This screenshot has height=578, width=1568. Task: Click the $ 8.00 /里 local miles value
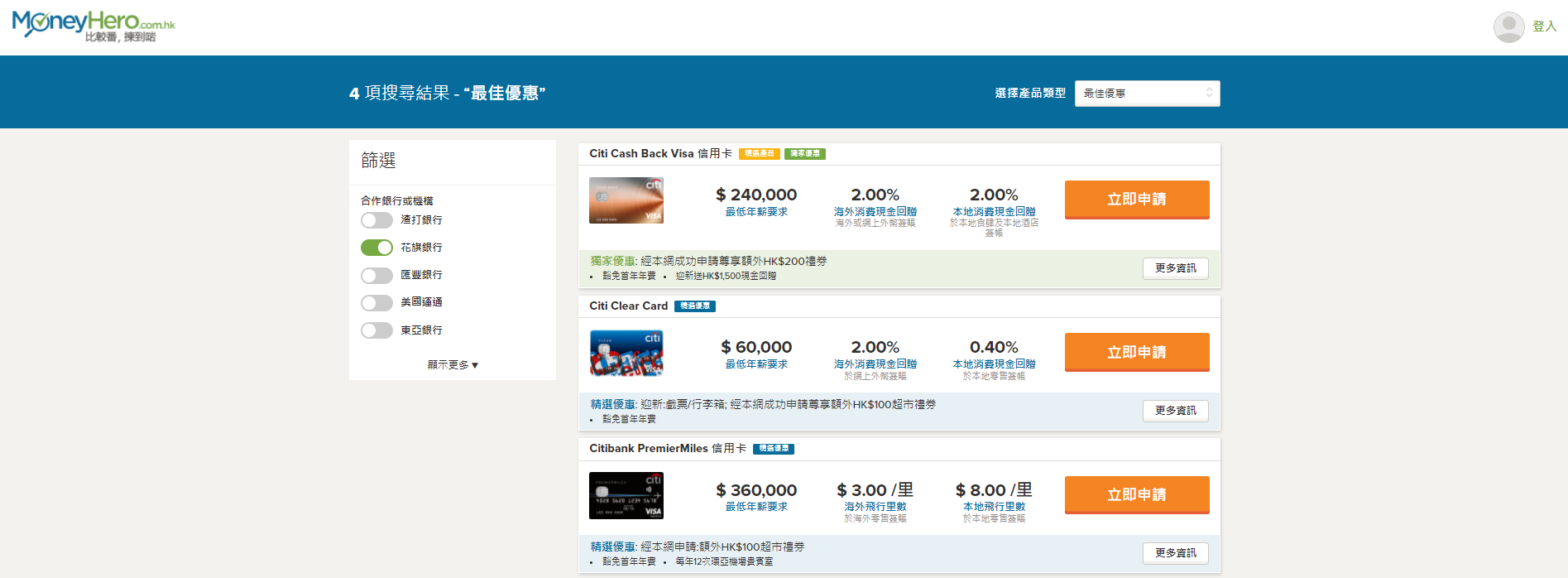tap(994, 490)
